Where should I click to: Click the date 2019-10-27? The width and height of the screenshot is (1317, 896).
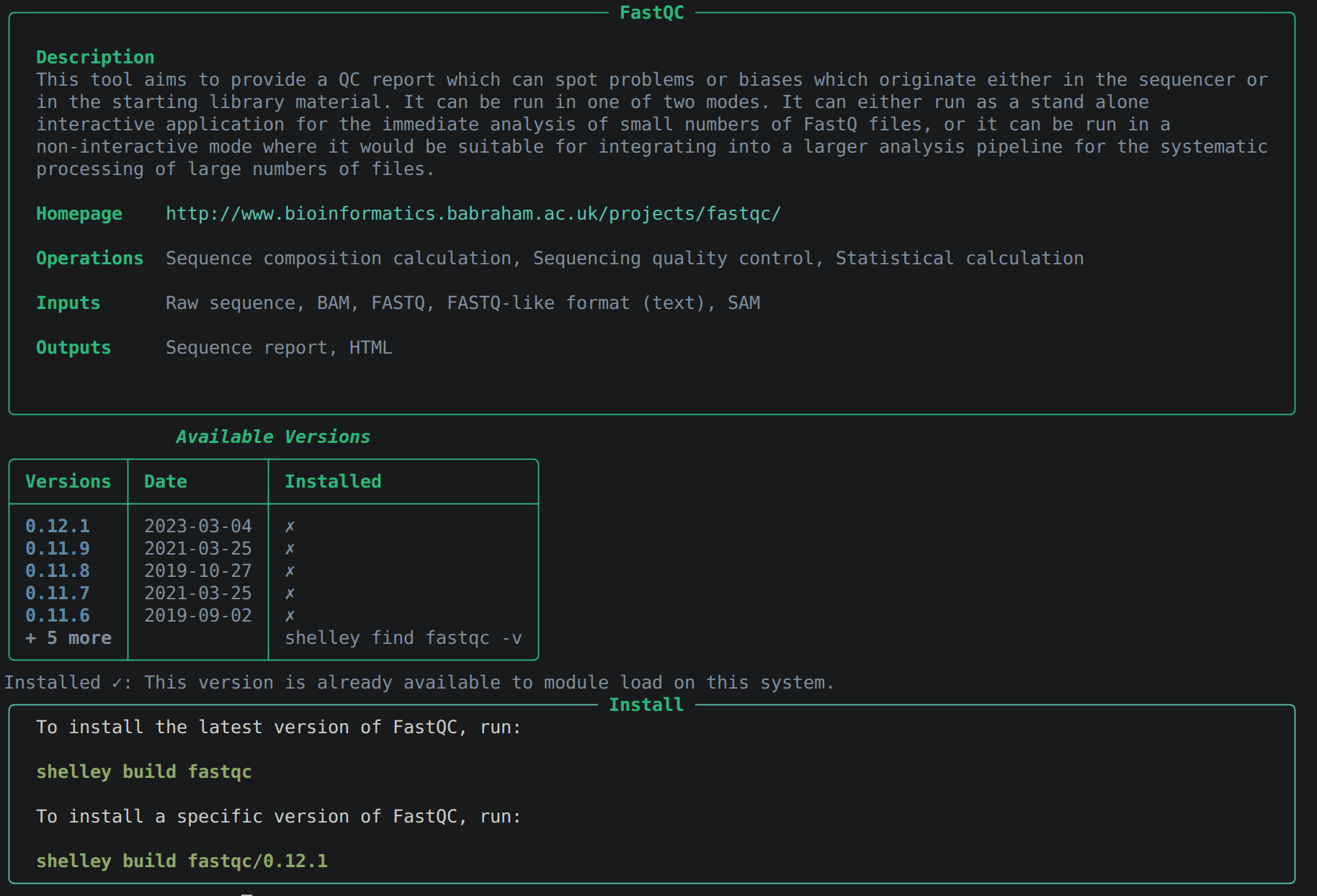point(198,571)
